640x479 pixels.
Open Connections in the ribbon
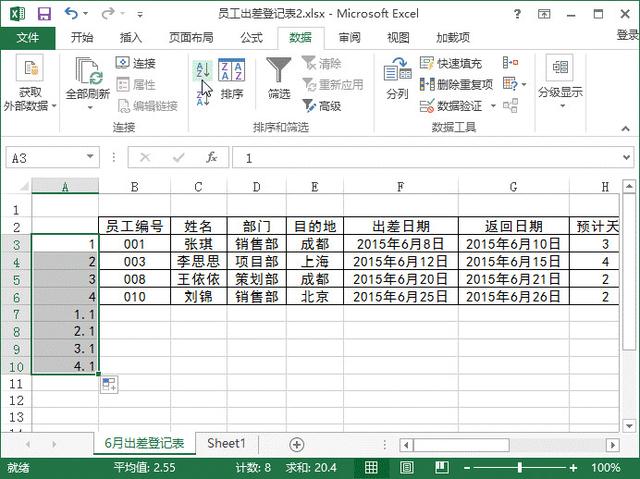[x=136, y=63]
